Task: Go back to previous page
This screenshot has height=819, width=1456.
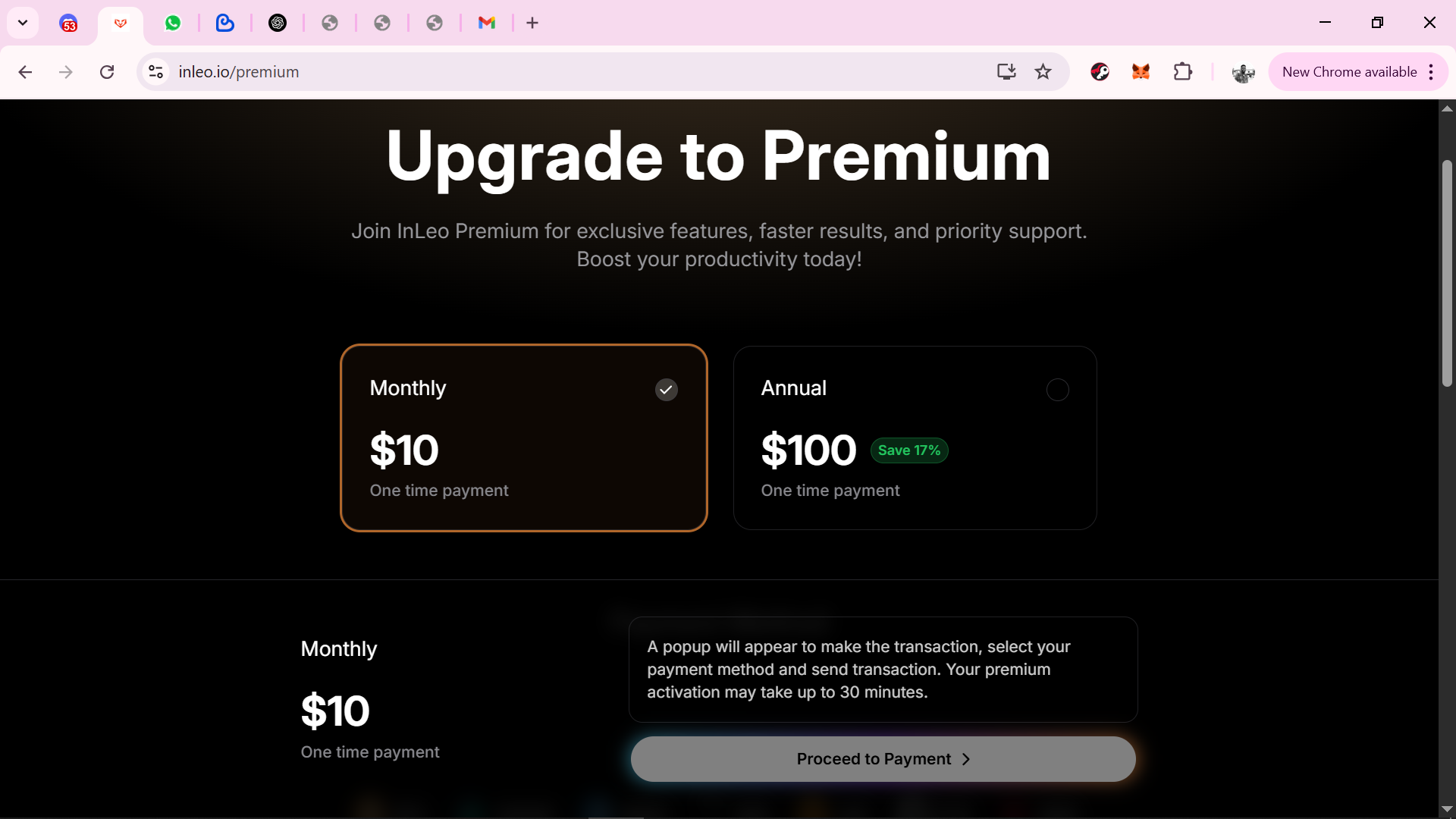Action: coord(25,72)
